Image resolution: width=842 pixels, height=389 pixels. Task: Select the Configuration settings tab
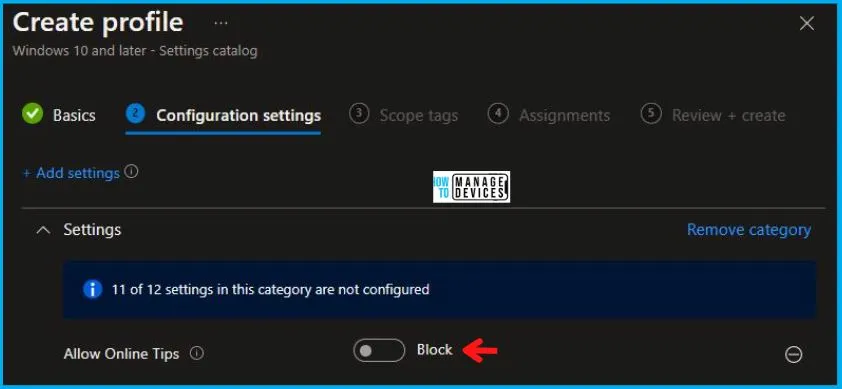pos(238,116)
